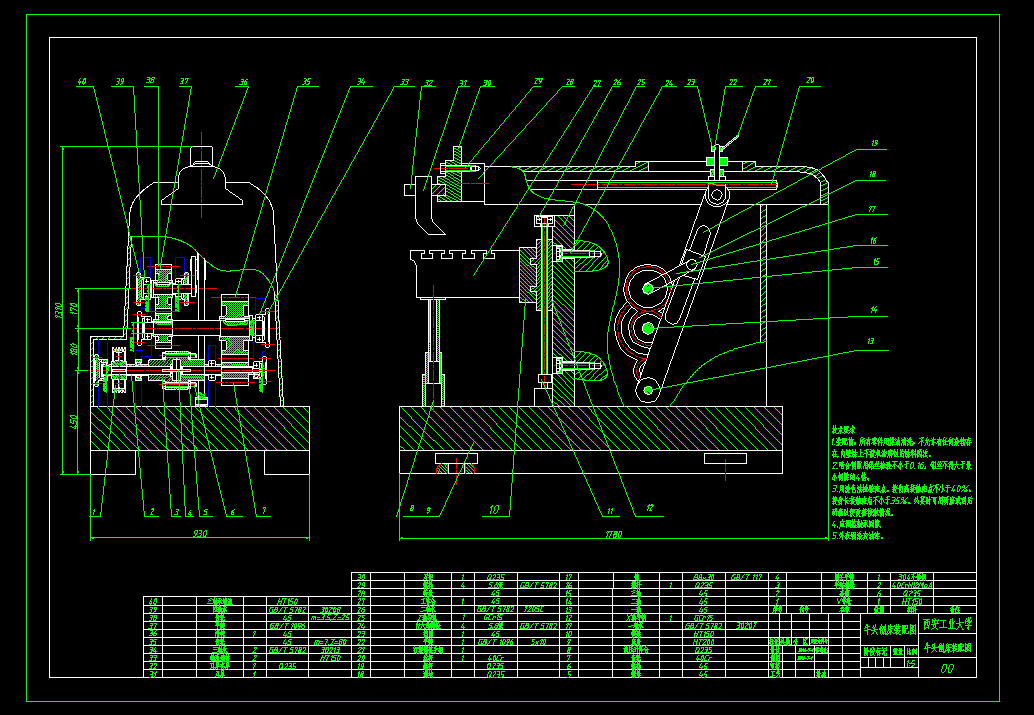
Task: Click balloon callout number 25 above right view
Action: tap(641, 82)
